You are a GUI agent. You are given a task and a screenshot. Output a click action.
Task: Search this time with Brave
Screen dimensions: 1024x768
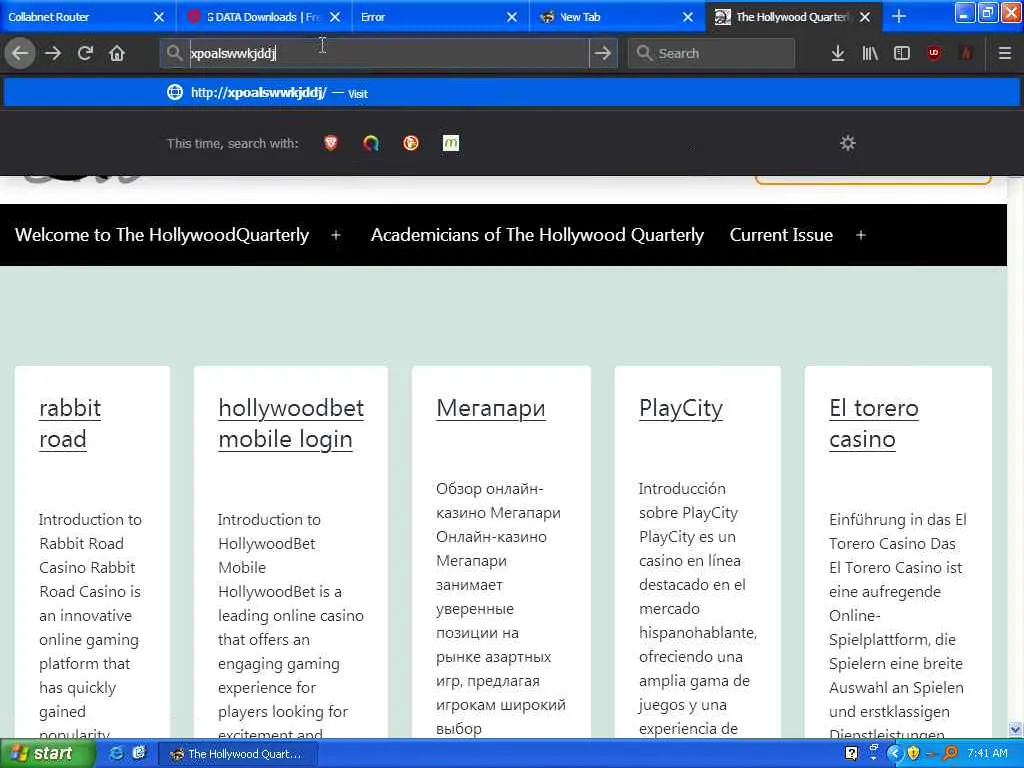331,143
